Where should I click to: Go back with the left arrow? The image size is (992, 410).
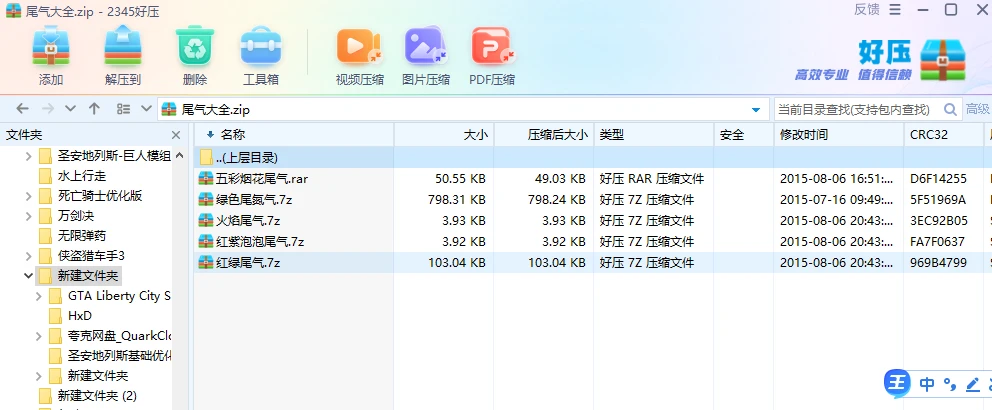click(23, 109)
